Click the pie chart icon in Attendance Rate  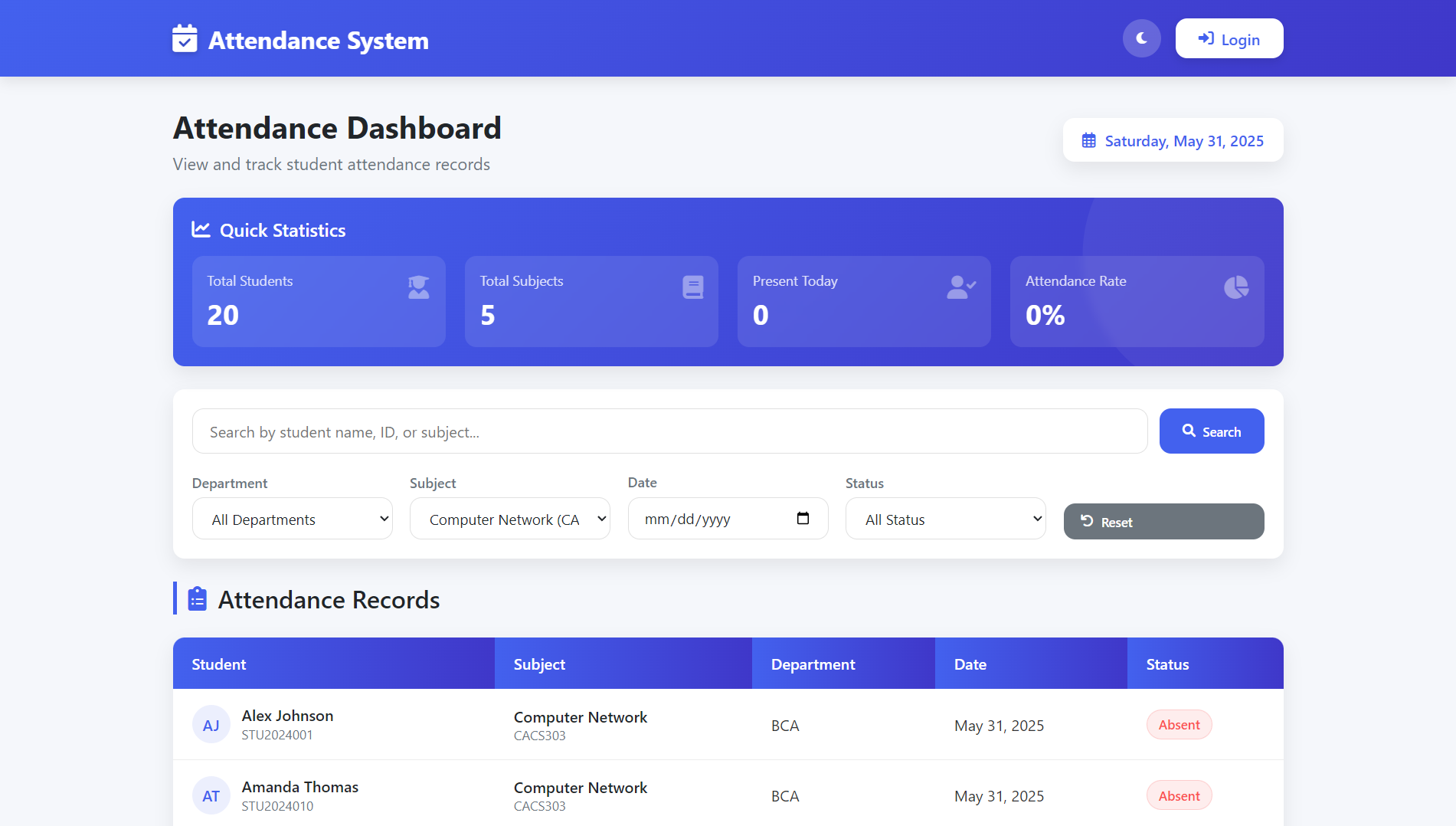1235,287
